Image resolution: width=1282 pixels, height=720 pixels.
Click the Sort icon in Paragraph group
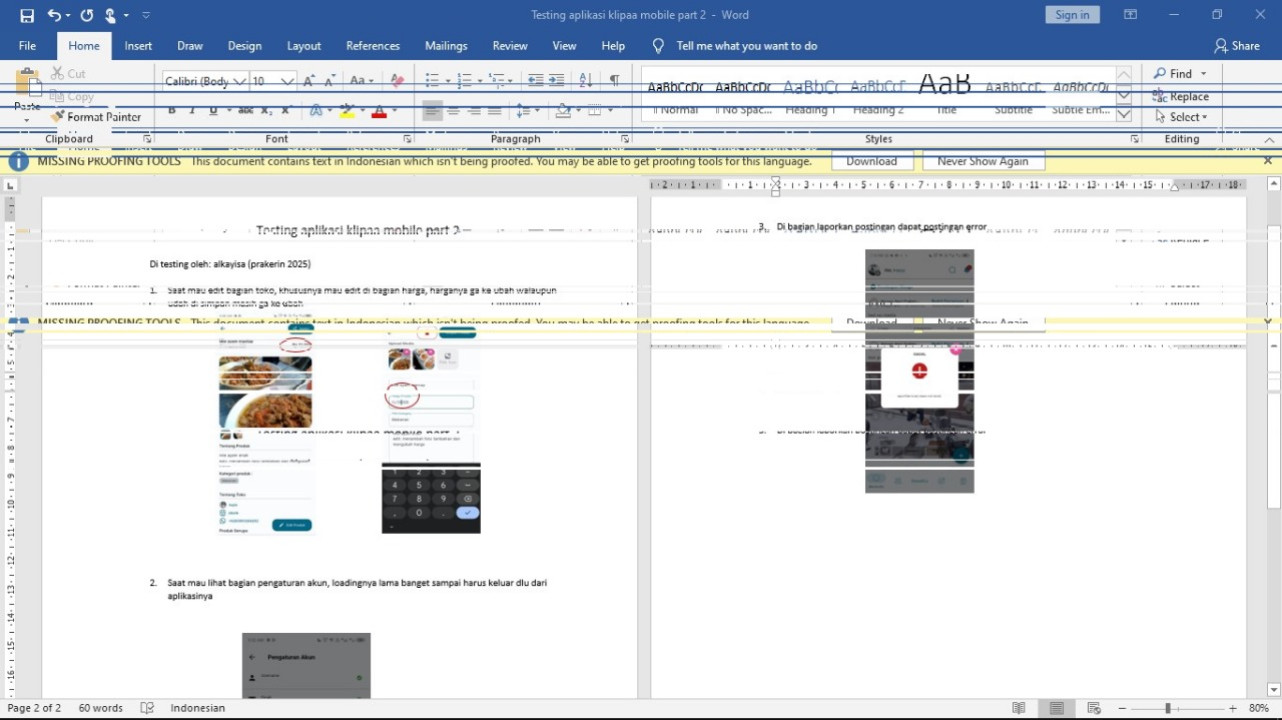point(586,80)
